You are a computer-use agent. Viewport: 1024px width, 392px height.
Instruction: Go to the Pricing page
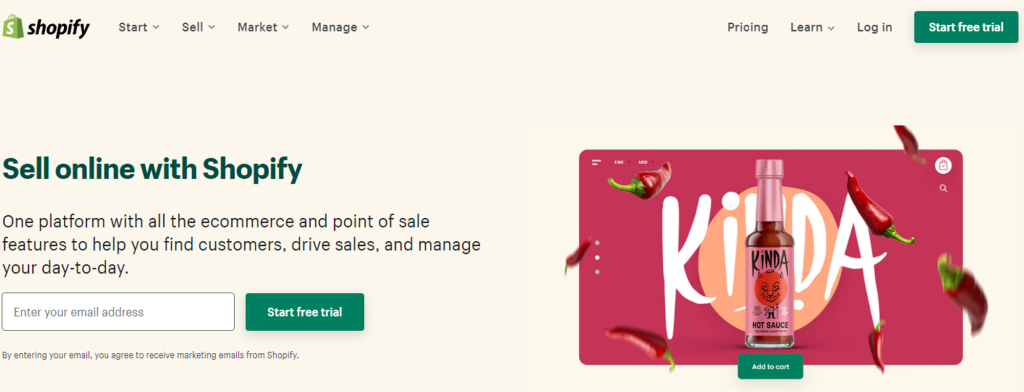748,27
